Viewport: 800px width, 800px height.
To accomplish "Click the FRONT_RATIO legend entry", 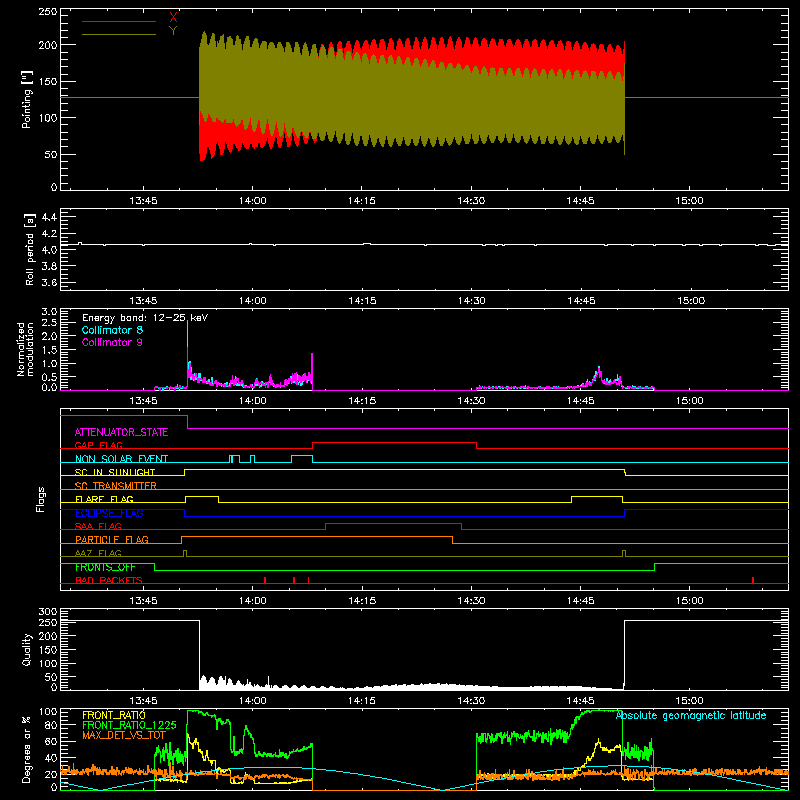I will coord(114,715).
